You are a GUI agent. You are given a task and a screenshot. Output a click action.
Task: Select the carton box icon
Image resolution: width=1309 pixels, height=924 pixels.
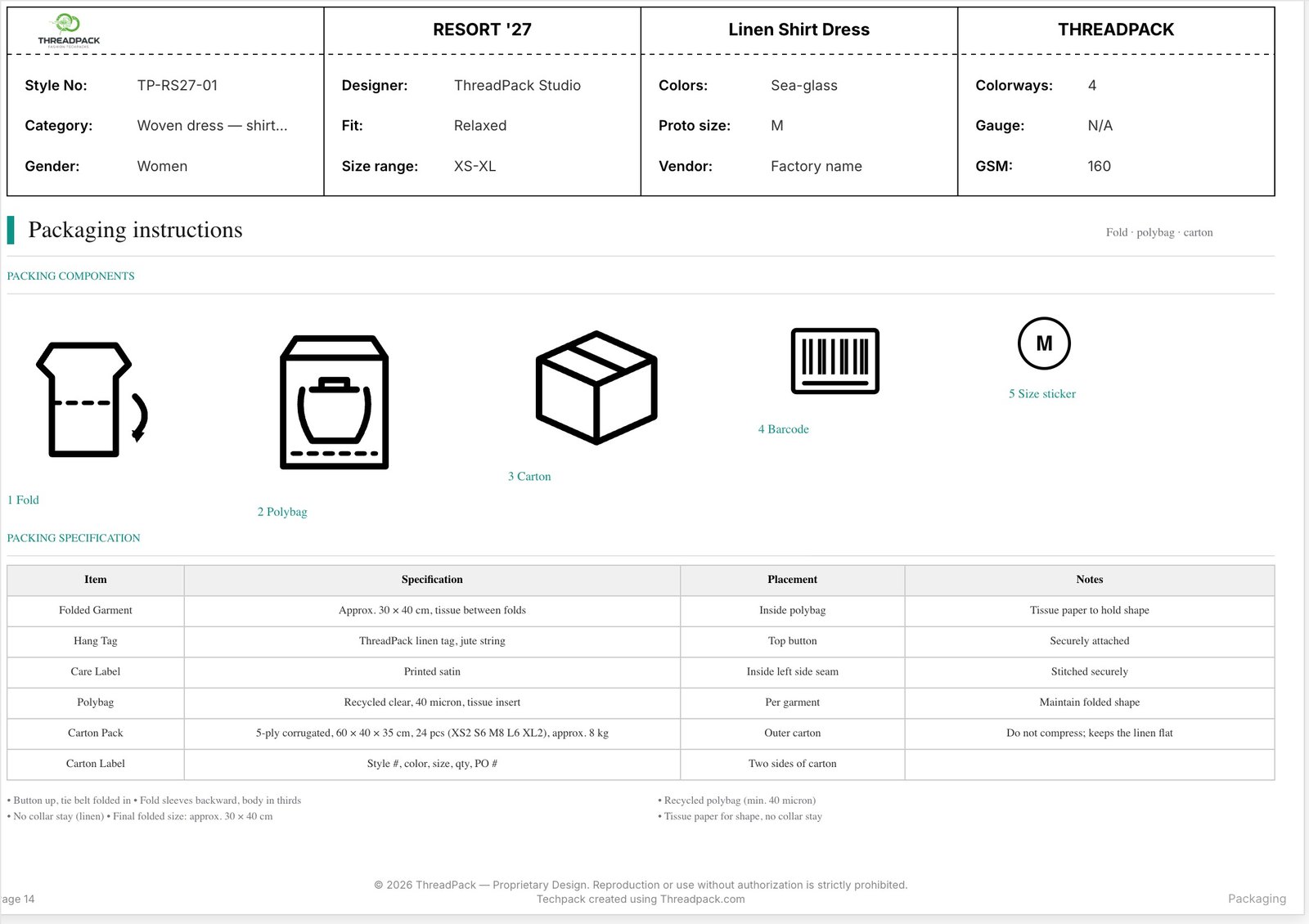(x=596, y=388)
